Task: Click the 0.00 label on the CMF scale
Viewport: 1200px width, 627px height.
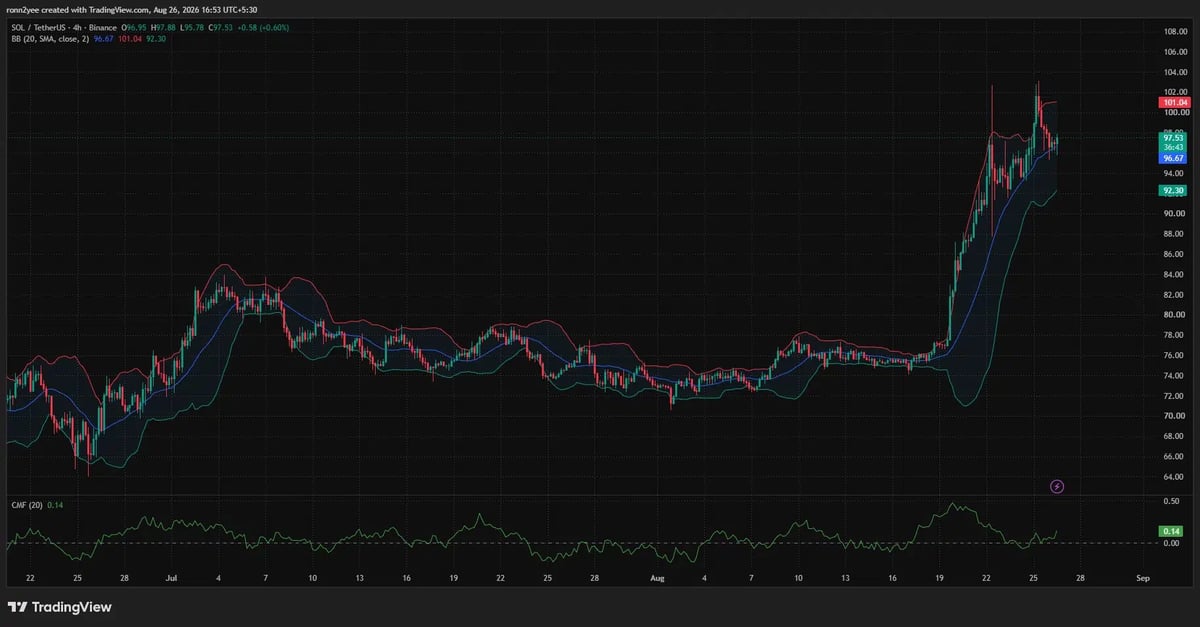Action: point(1171,543)
